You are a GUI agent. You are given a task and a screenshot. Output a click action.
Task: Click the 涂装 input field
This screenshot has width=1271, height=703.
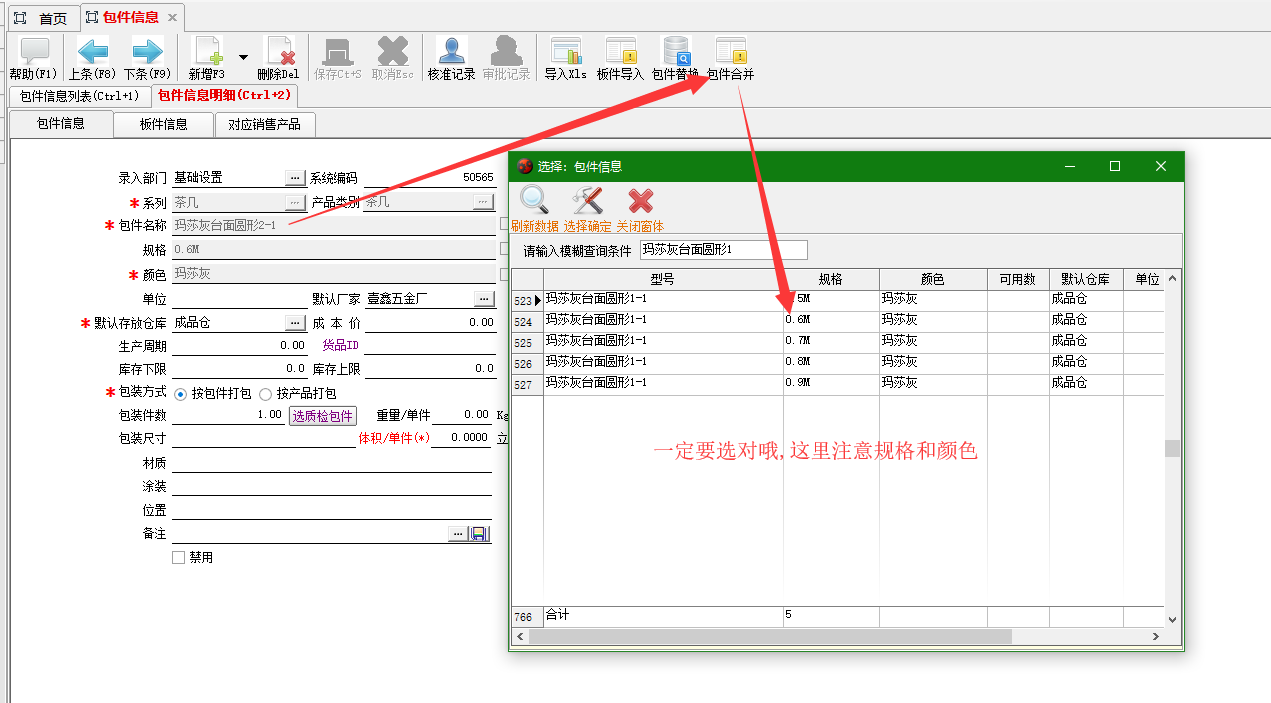pyautogui.click(x=332, y=487)
